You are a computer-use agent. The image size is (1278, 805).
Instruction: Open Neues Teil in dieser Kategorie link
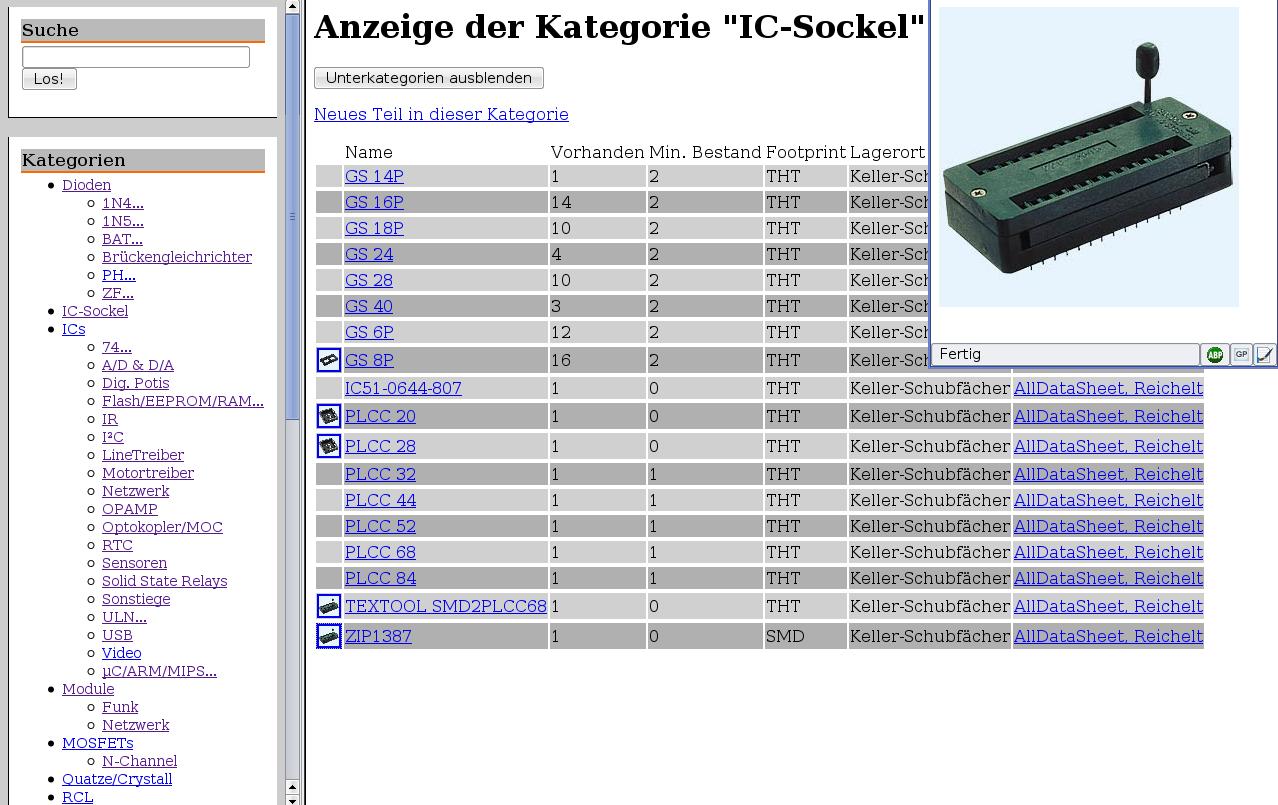(x=441, y=114)
